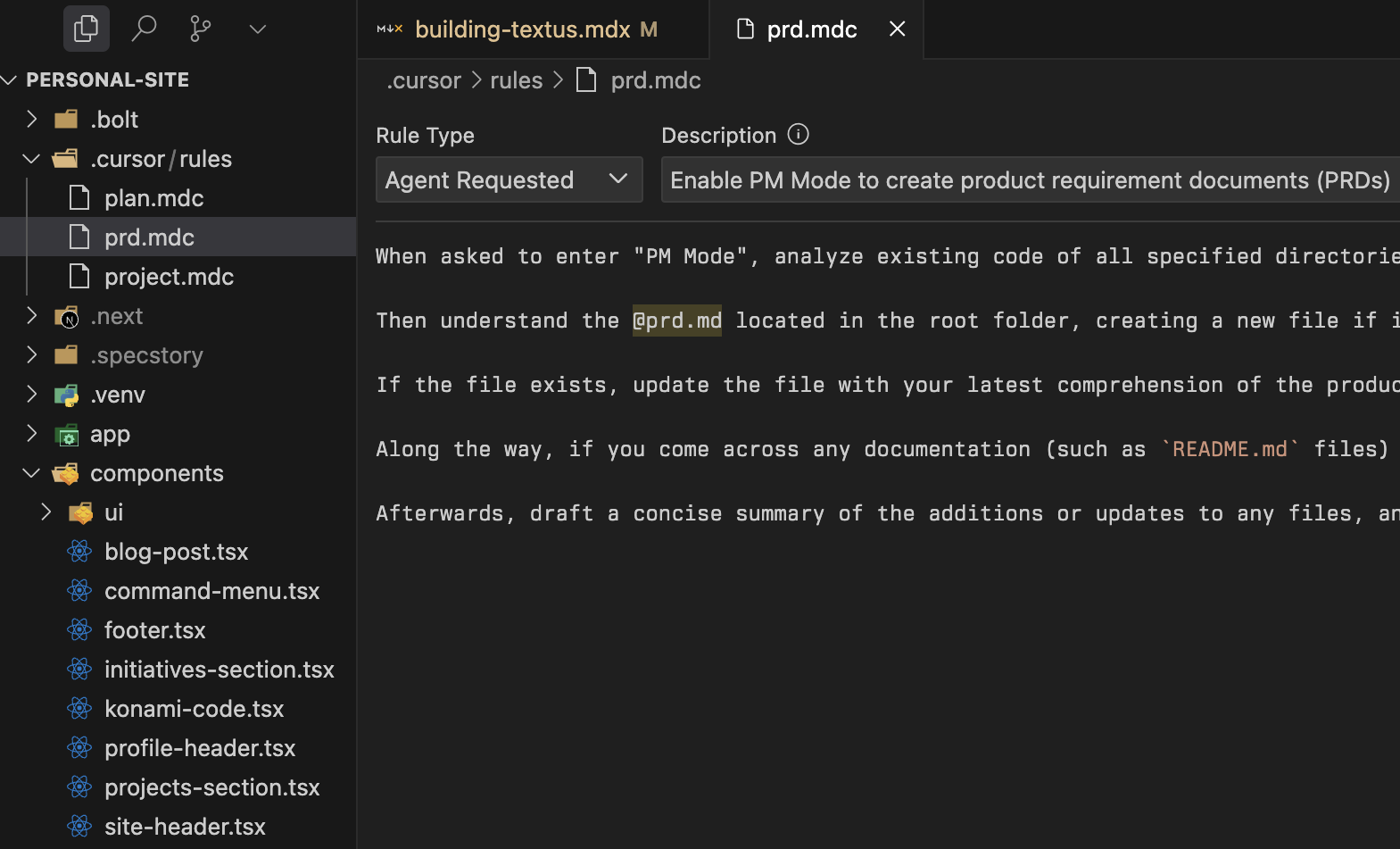Click the line starting 'Afterwards, draft a concise'
1400x849 pixels.
point(888,513)
